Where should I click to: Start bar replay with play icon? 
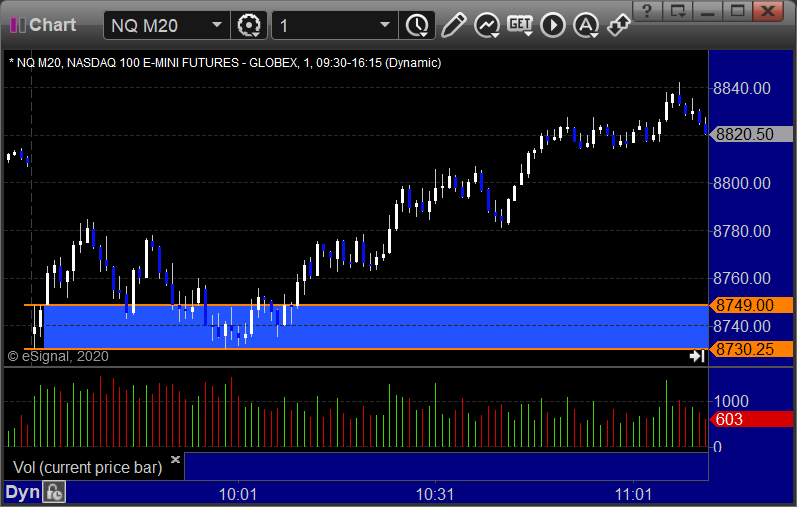[553, 25]
